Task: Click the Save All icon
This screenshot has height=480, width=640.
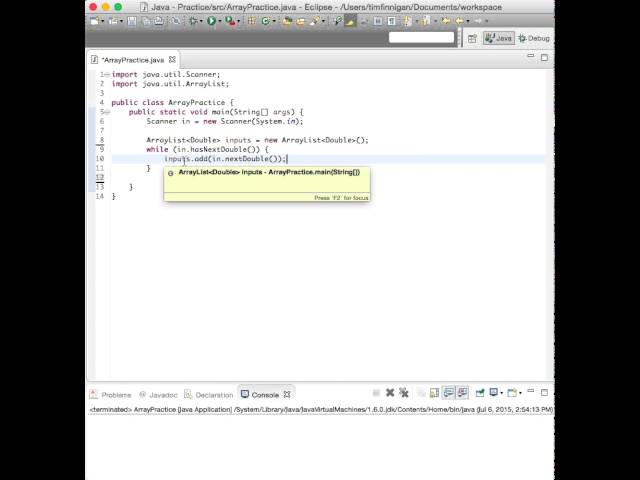Action: 147,21
